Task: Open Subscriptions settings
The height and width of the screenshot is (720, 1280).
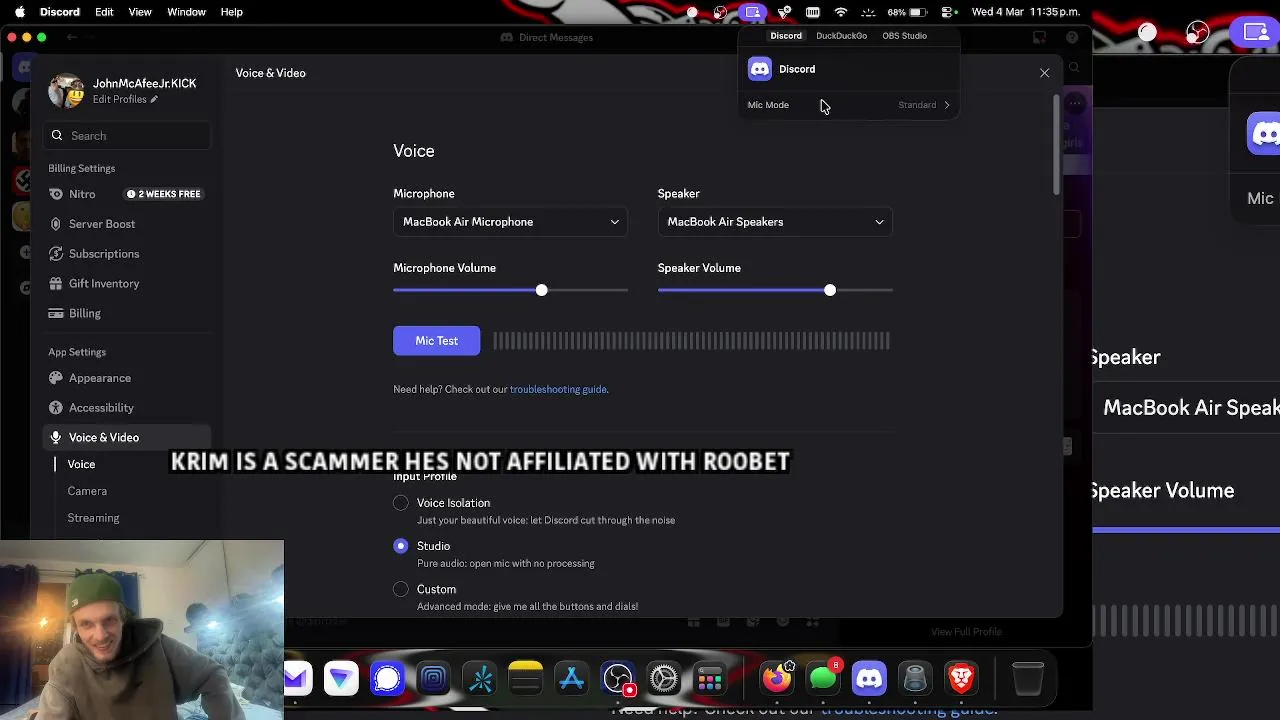Action: [127, 254]
